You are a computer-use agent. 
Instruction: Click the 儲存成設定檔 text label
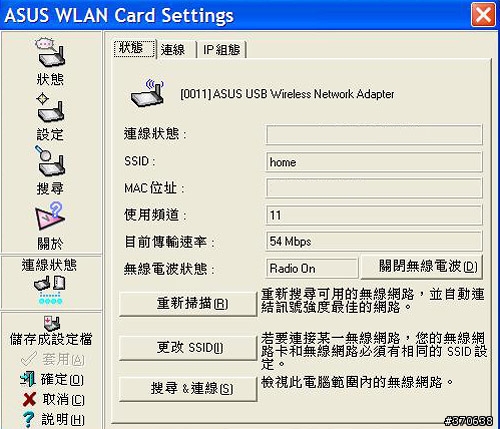pos(51,339)
